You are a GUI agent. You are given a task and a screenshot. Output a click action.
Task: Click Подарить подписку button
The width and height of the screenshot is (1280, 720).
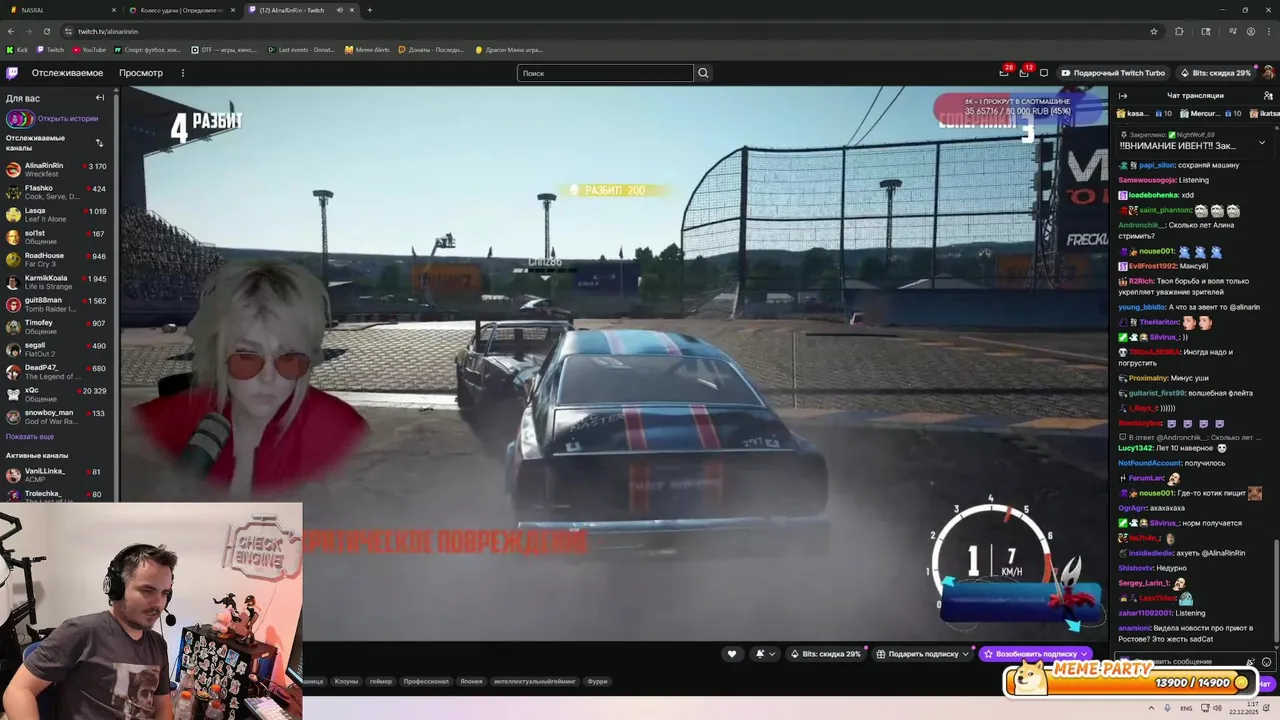(924, 654)
